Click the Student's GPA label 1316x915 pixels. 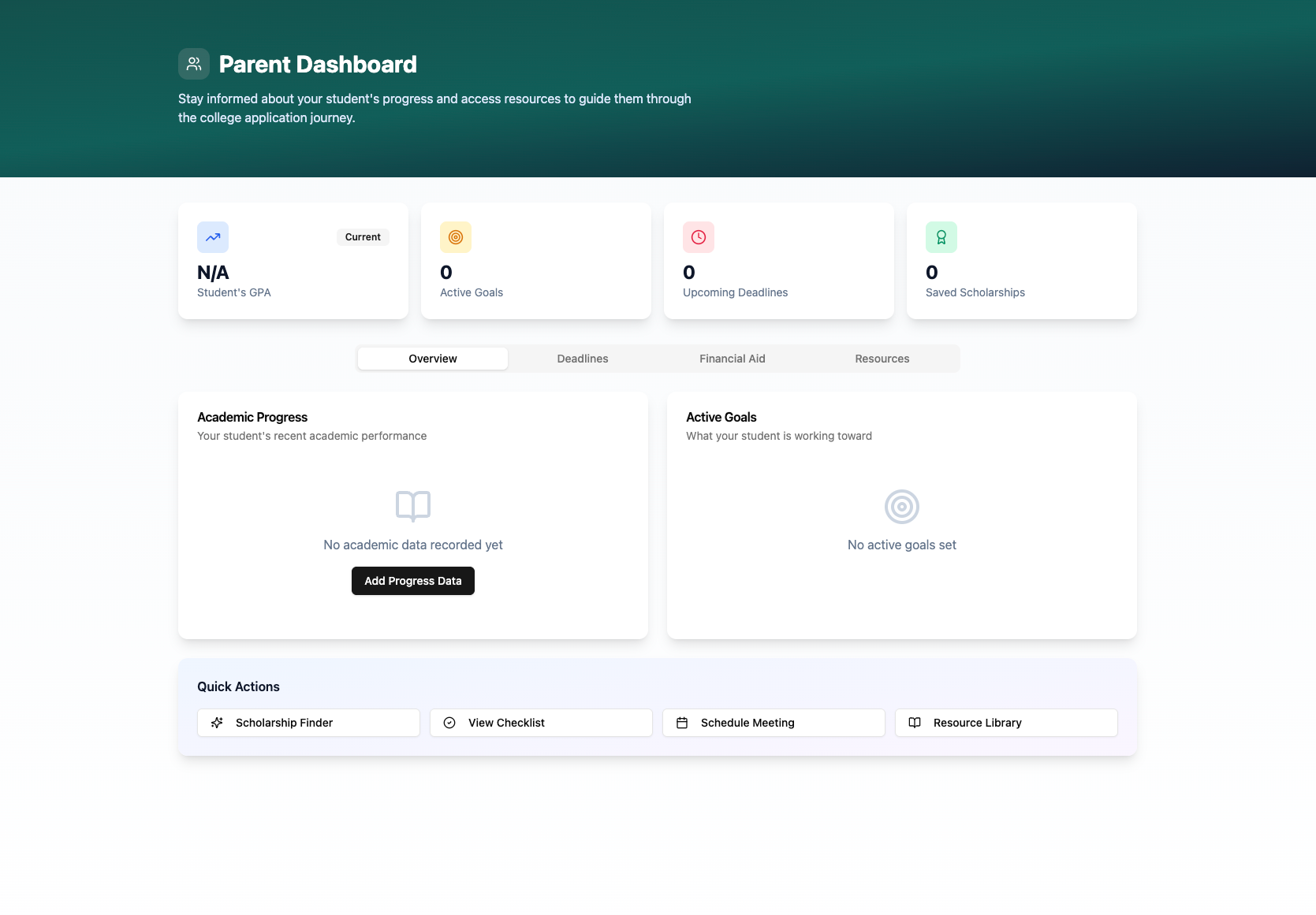[x=234, y=292]
